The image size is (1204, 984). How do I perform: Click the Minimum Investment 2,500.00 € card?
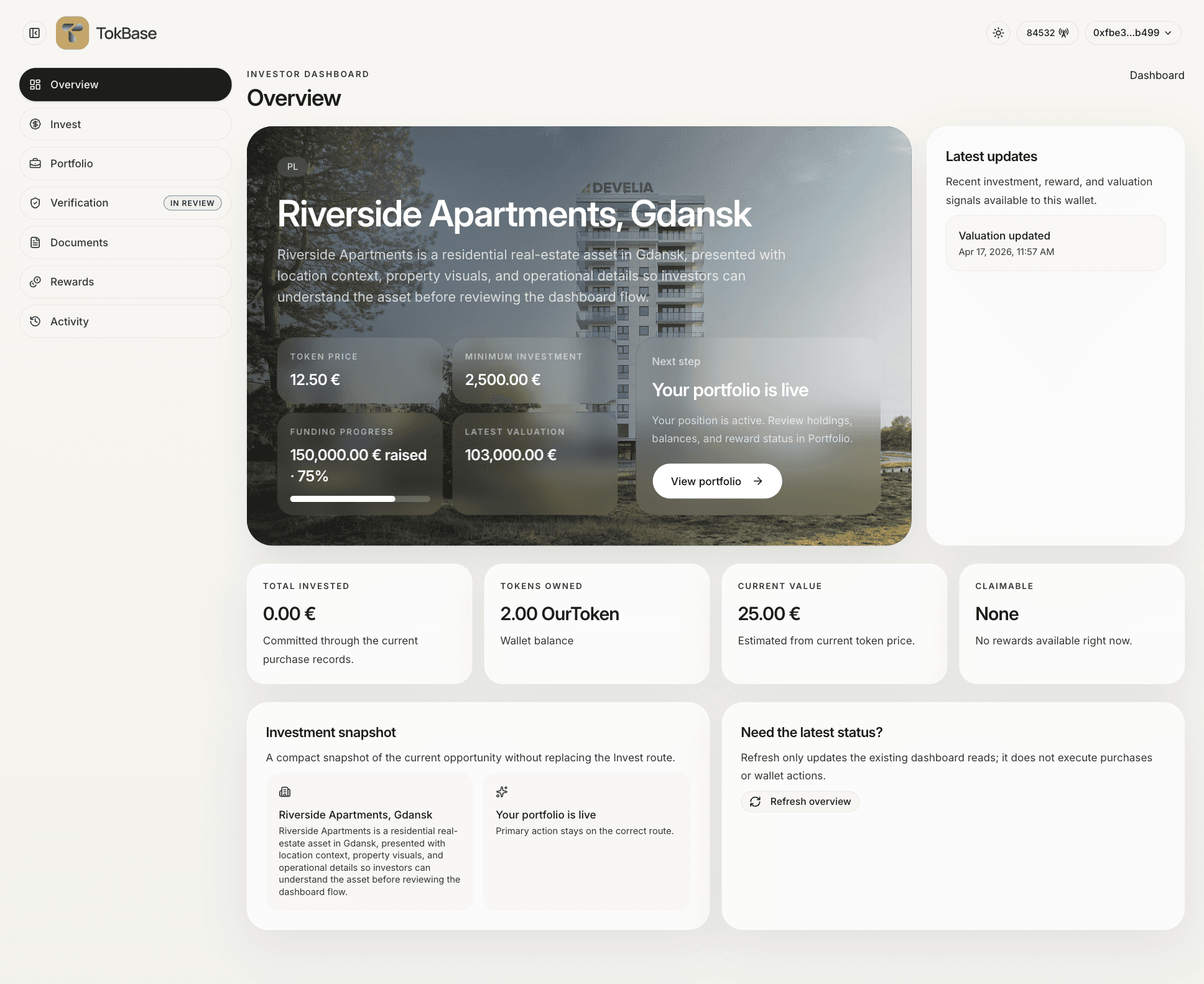[535, 370]
